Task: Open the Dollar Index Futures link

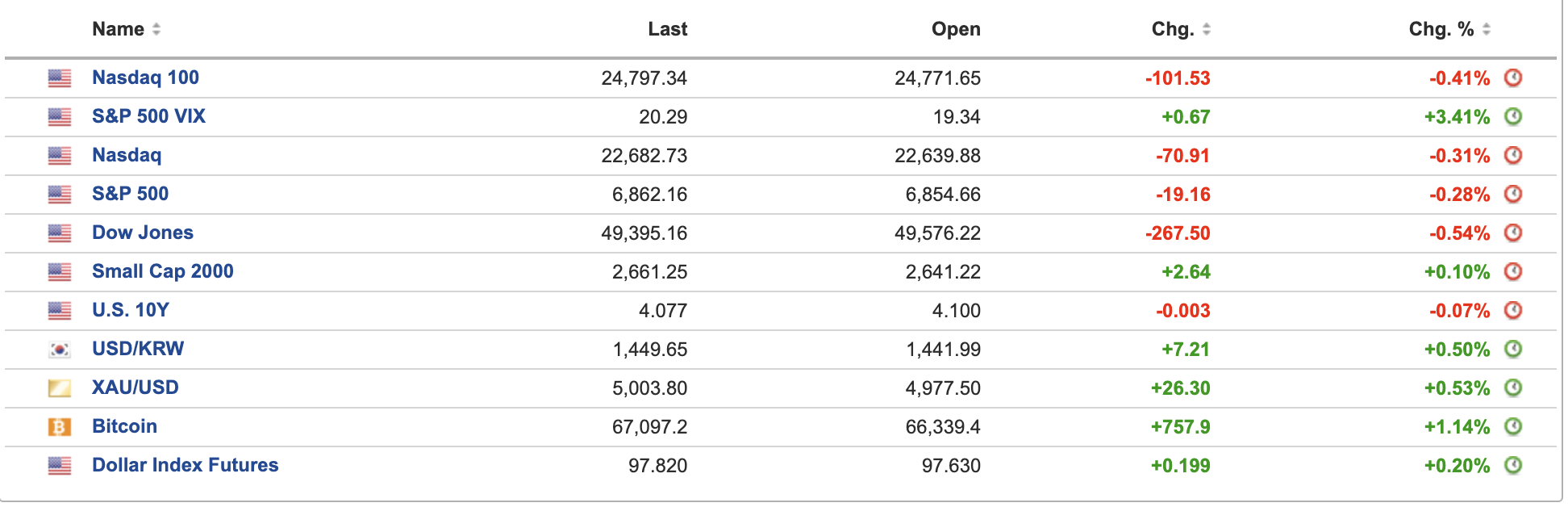Action: [x=185, y=465]
